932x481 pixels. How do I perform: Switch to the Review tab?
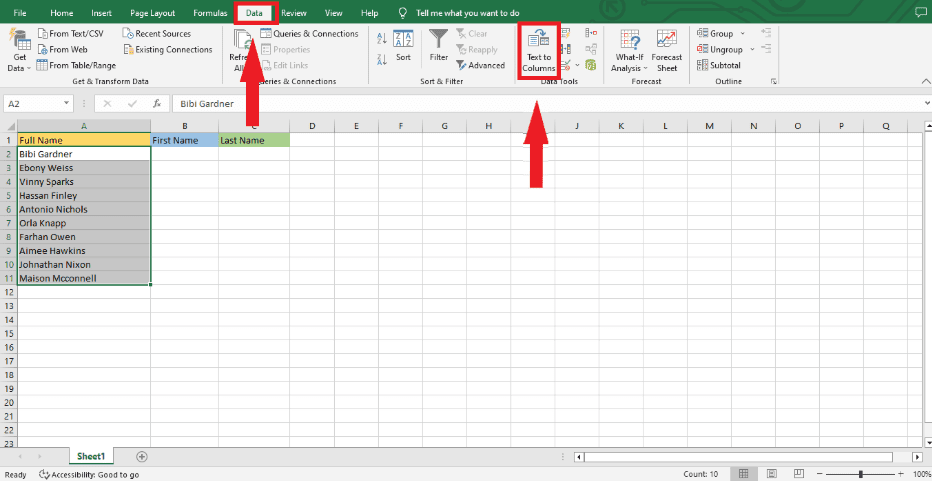(294, 12)
